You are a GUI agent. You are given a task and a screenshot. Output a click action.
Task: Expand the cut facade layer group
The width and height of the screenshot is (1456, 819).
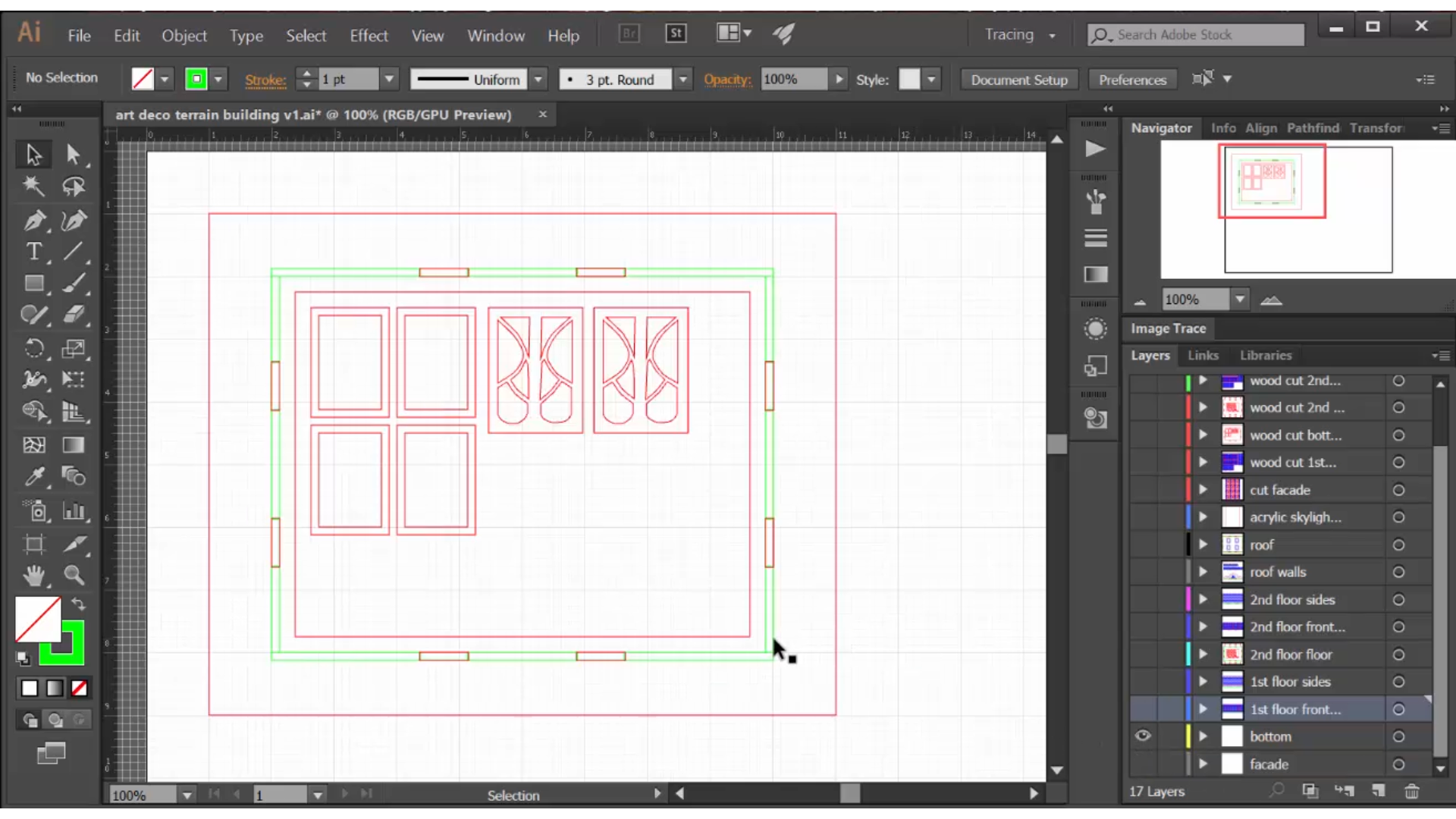[1203, 490]
